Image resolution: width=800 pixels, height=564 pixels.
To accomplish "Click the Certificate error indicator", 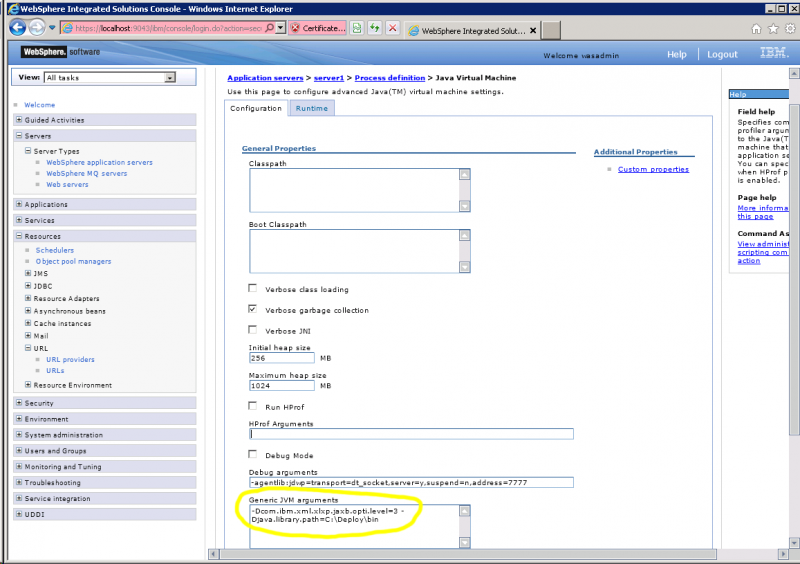I will pyautogui.click(x=320, y=29).
